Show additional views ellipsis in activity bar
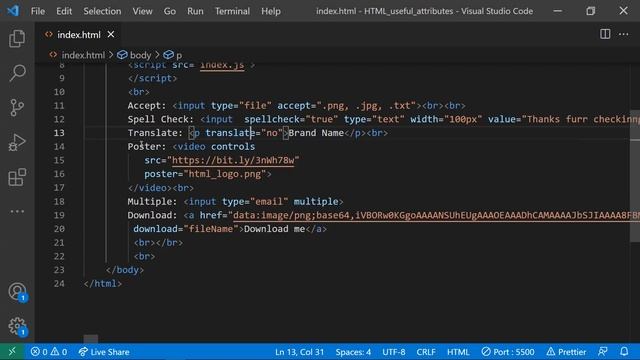Viewport: 640px width, 360px height. [x=17, y=211]
